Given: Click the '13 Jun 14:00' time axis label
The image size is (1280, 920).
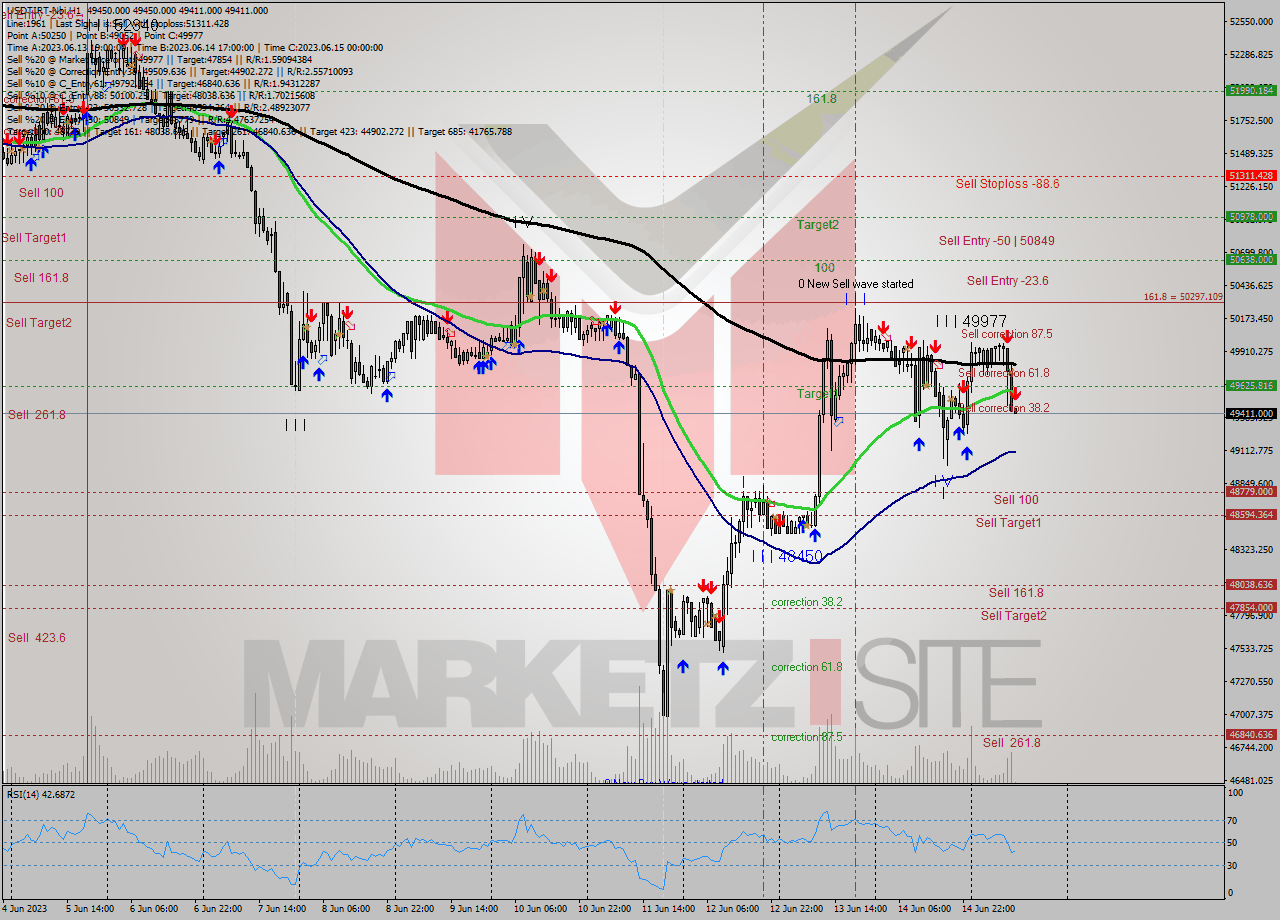Looking at the screenshot, I should (863, 909).
